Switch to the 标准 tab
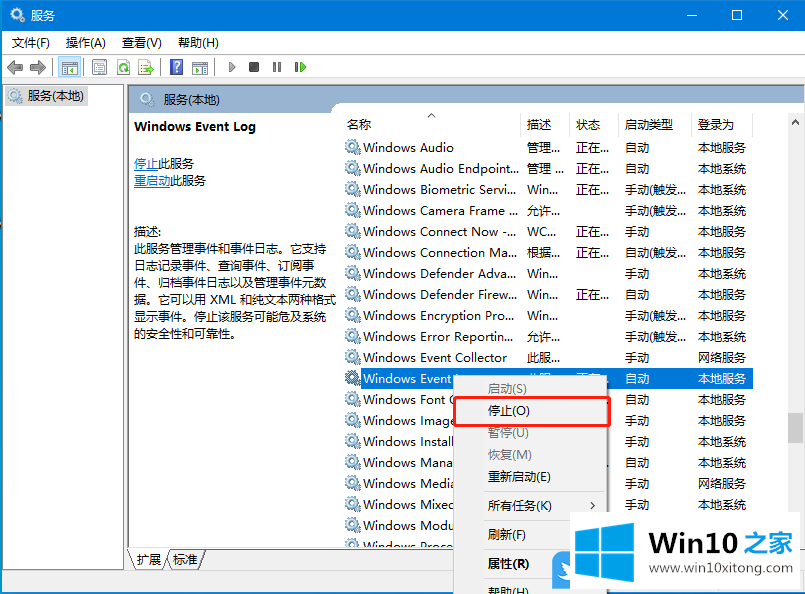This screenshot has height=594, width=805. pos(185,560)
